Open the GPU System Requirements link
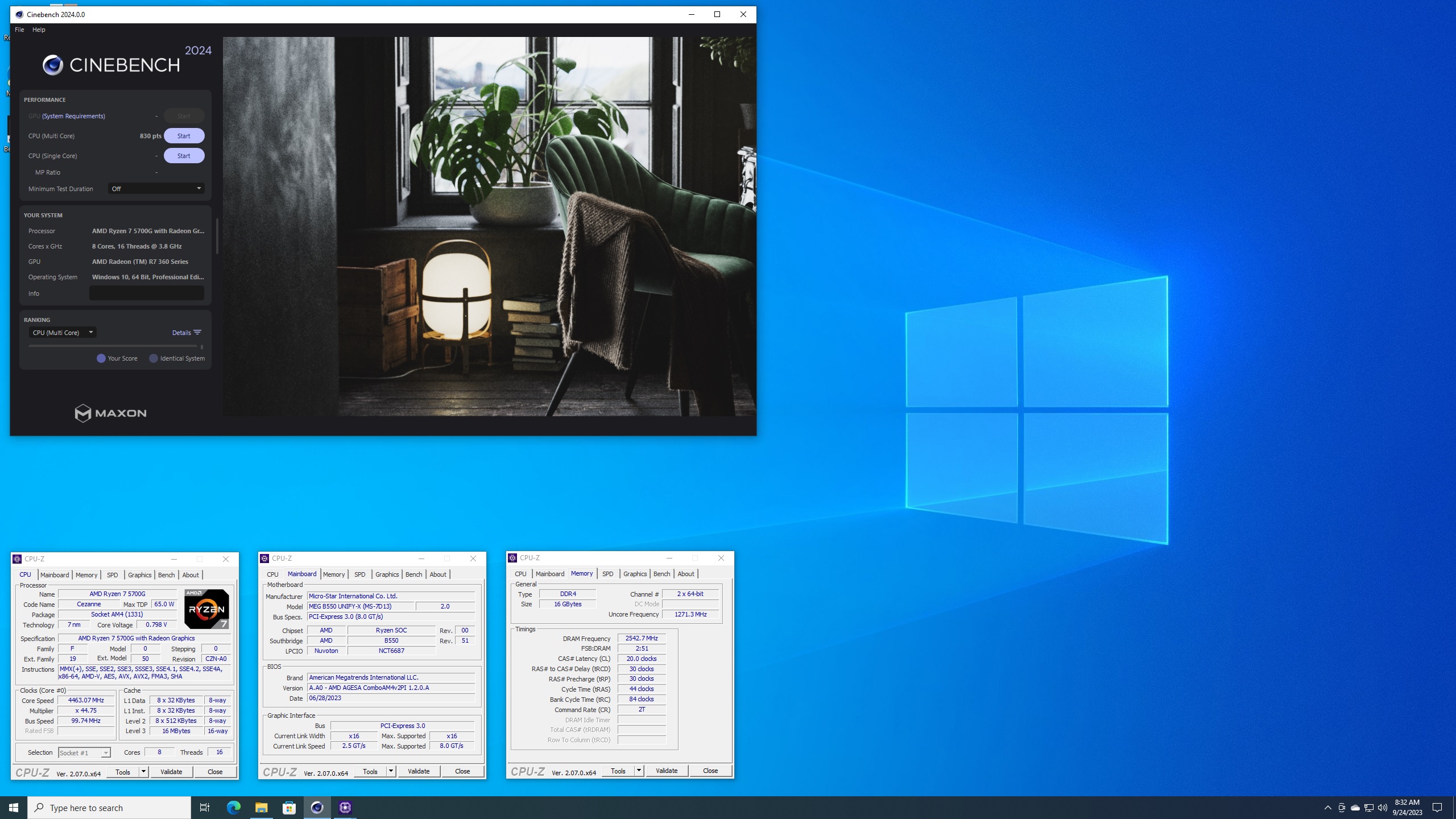 coord(73,116)
